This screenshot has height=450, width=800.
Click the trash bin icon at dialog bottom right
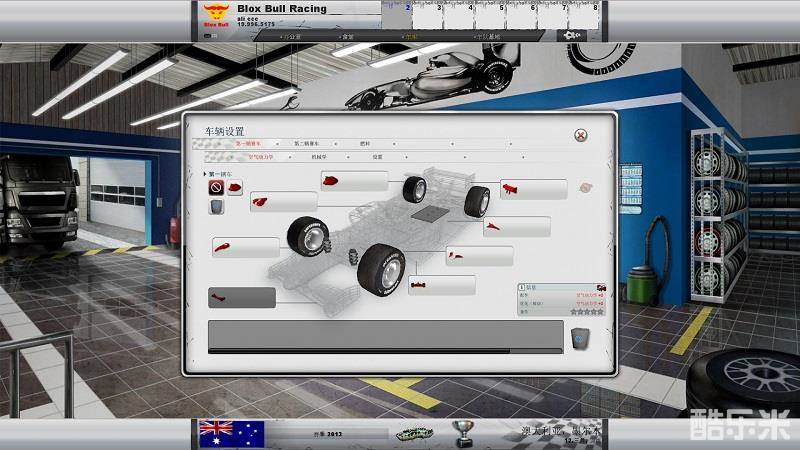(x=580, y=339)
